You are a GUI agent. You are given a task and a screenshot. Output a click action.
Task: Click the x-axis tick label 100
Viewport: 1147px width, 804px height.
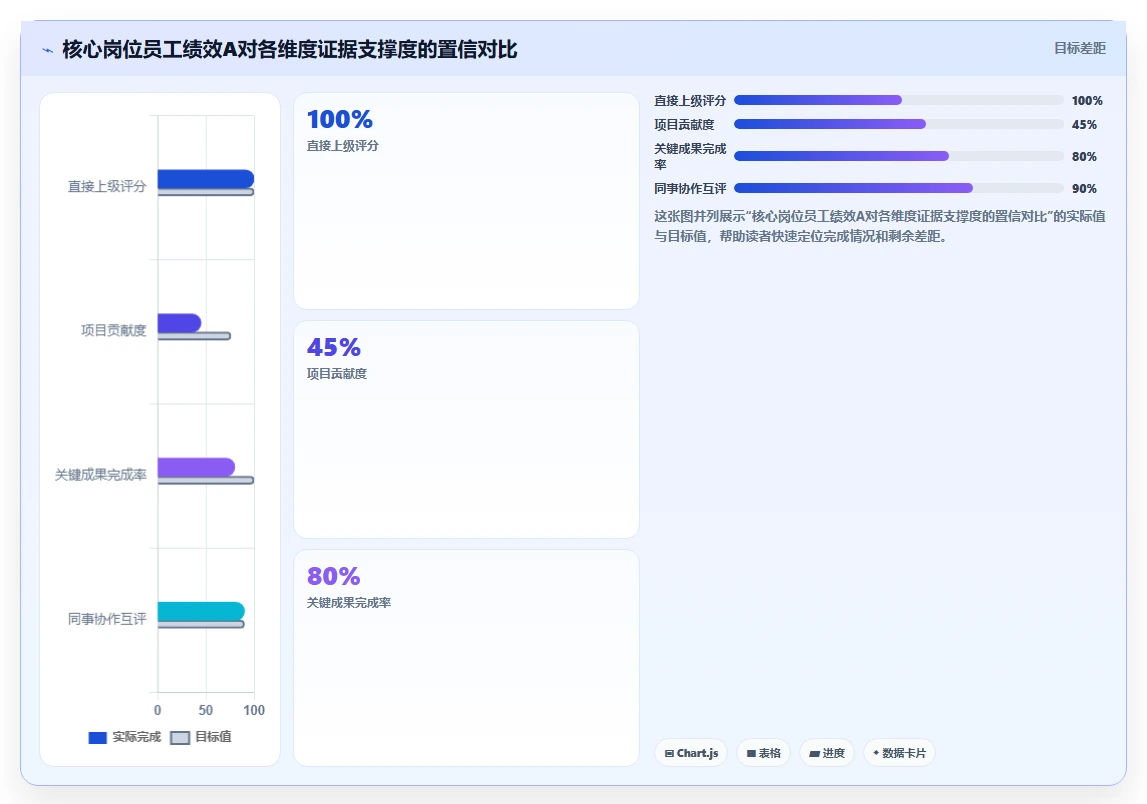pyautogui.click(x=254, y=710)
